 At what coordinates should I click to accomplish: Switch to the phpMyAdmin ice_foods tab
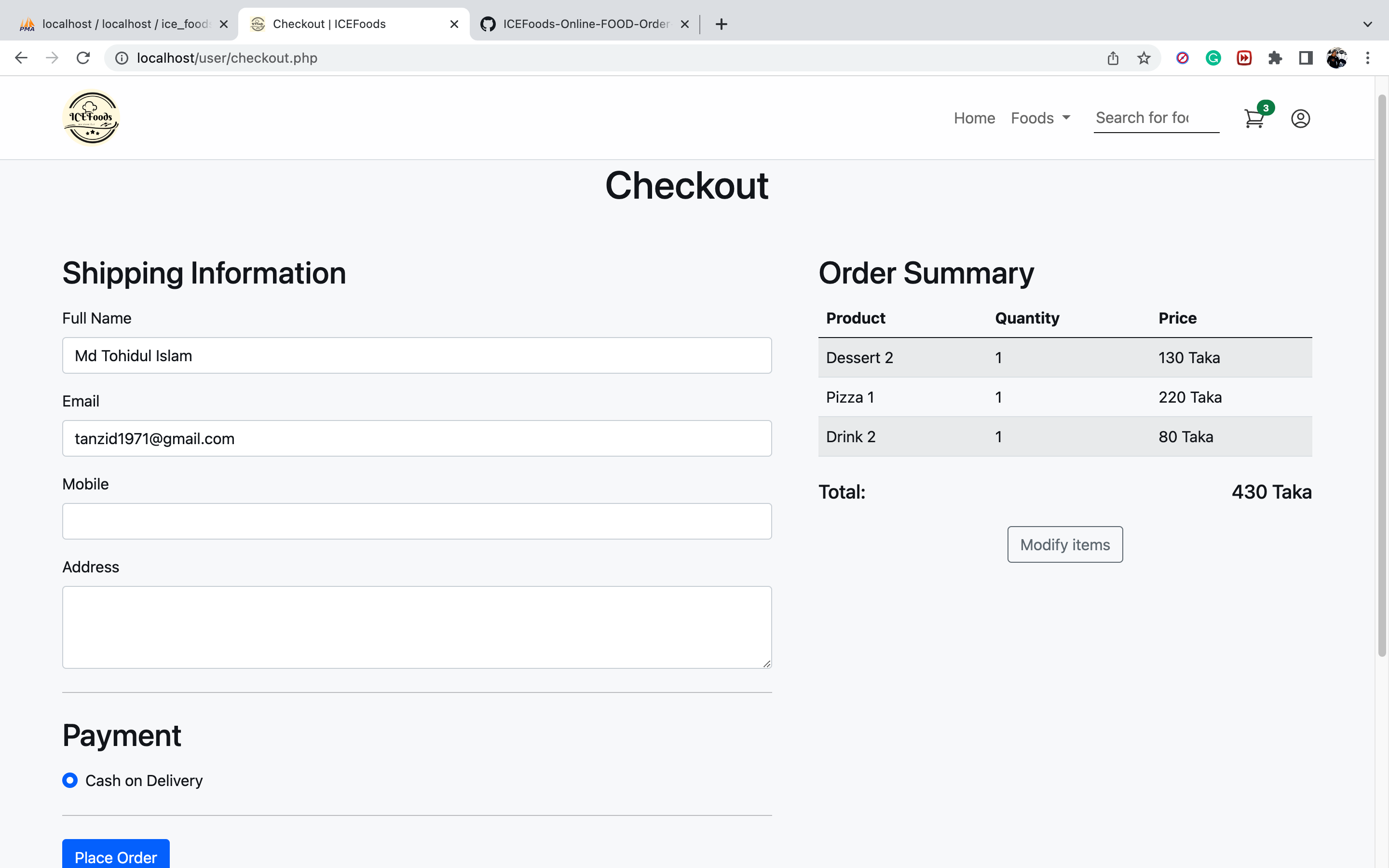point(123,24)
